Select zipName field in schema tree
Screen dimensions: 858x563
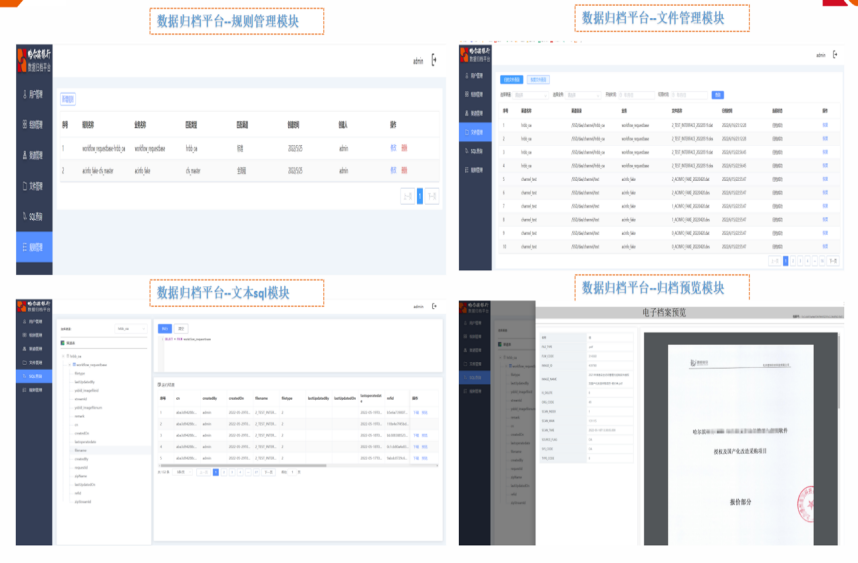80,476
